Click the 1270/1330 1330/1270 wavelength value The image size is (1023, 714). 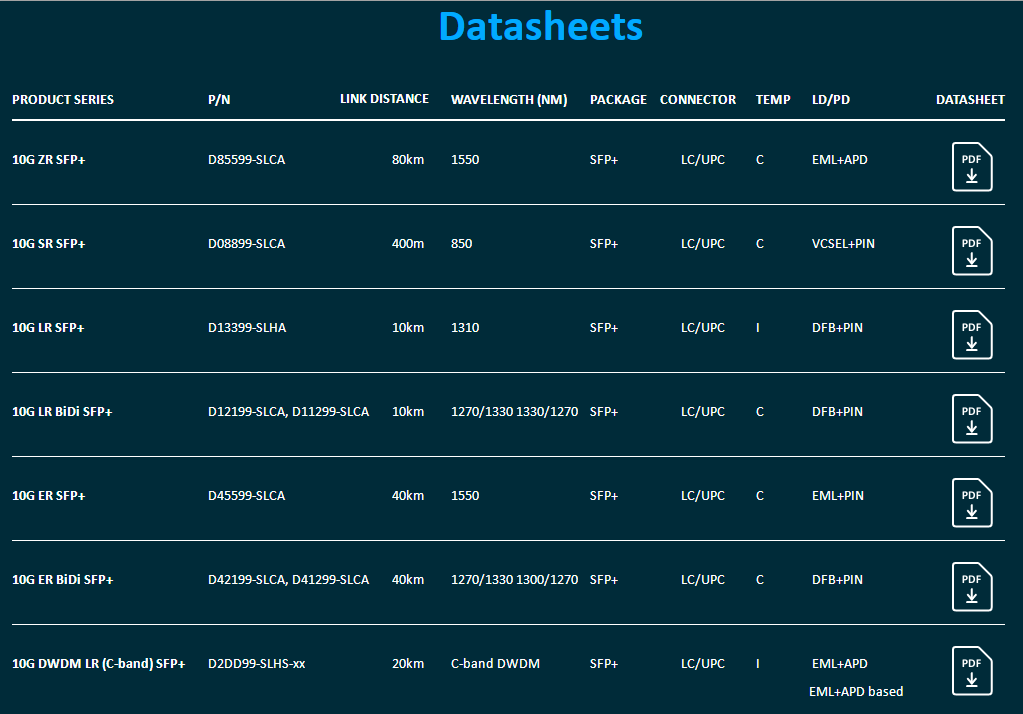point(515,412)
